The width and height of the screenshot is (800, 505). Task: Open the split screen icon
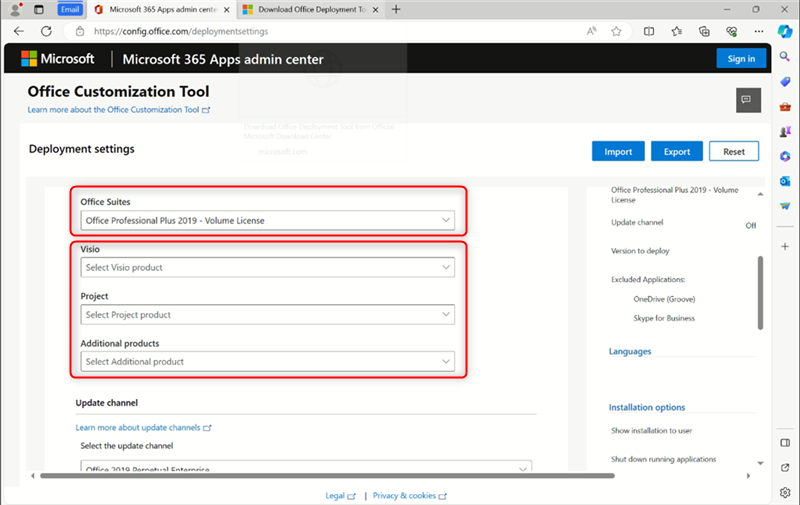[649, 32]
